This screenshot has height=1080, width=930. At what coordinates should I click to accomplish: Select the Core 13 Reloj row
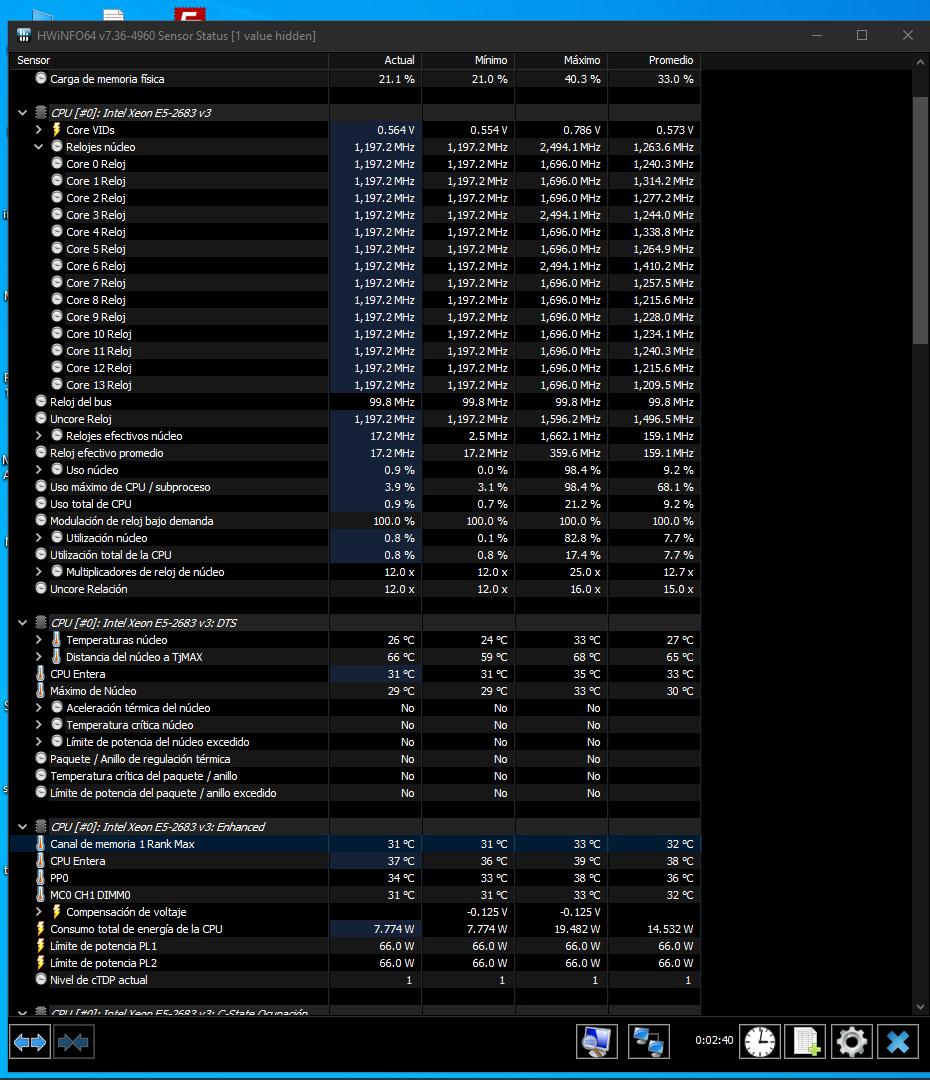pos(355,385)
